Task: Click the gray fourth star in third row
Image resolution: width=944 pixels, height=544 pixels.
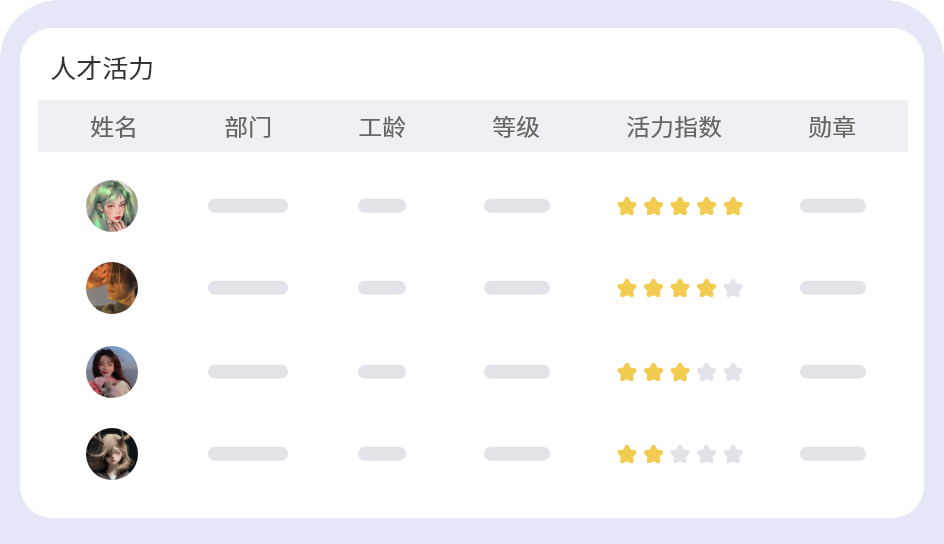Action: (x=706, y=372)
